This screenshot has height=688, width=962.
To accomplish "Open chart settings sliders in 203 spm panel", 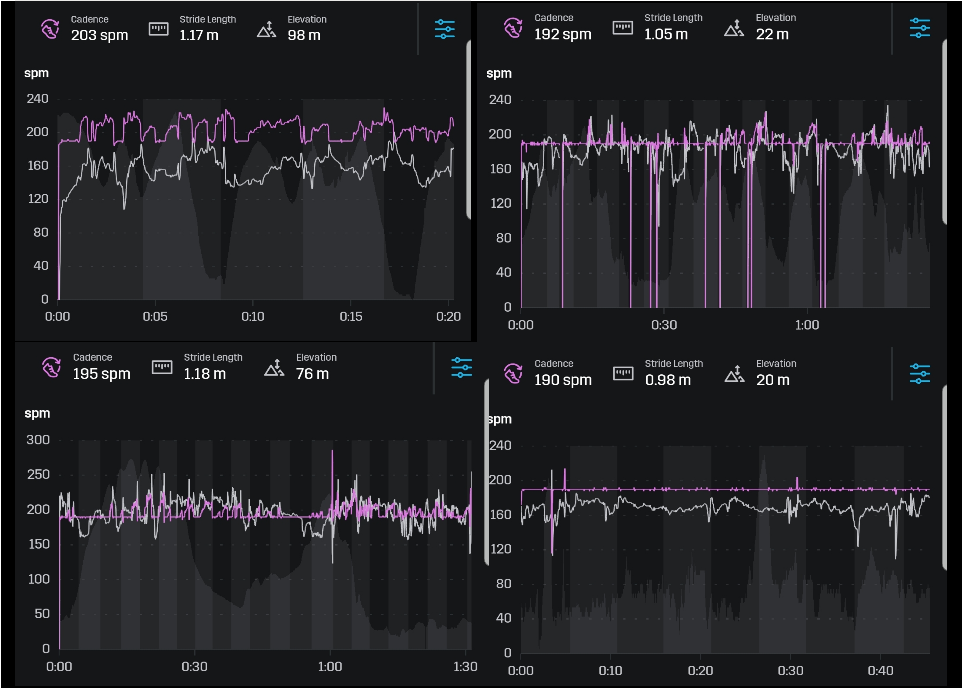I will pos(445,29).
